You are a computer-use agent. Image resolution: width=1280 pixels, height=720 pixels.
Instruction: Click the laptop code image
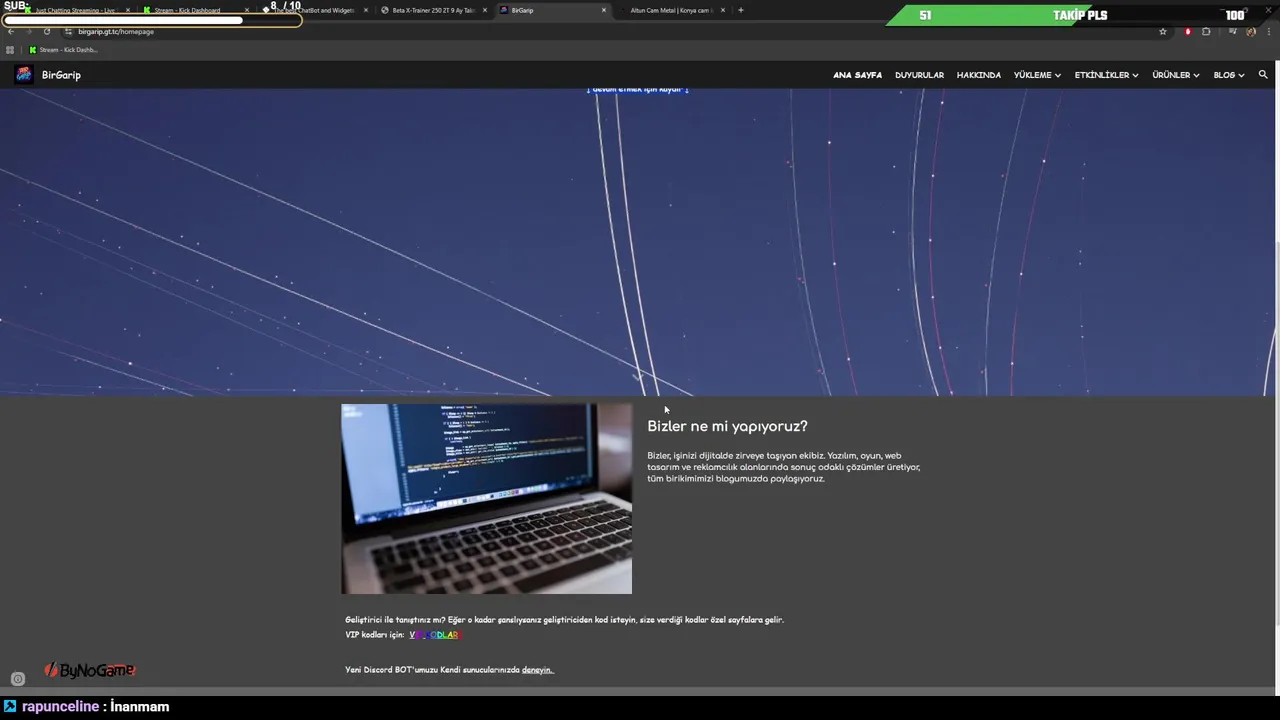point(486,499)
